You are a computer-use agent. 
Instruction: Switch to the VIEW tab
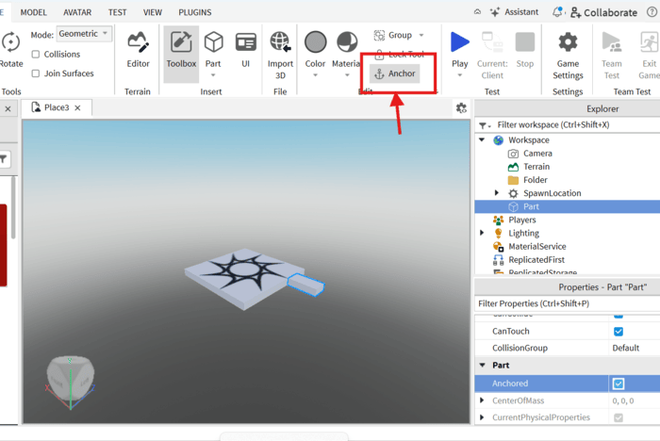point(152,12)
